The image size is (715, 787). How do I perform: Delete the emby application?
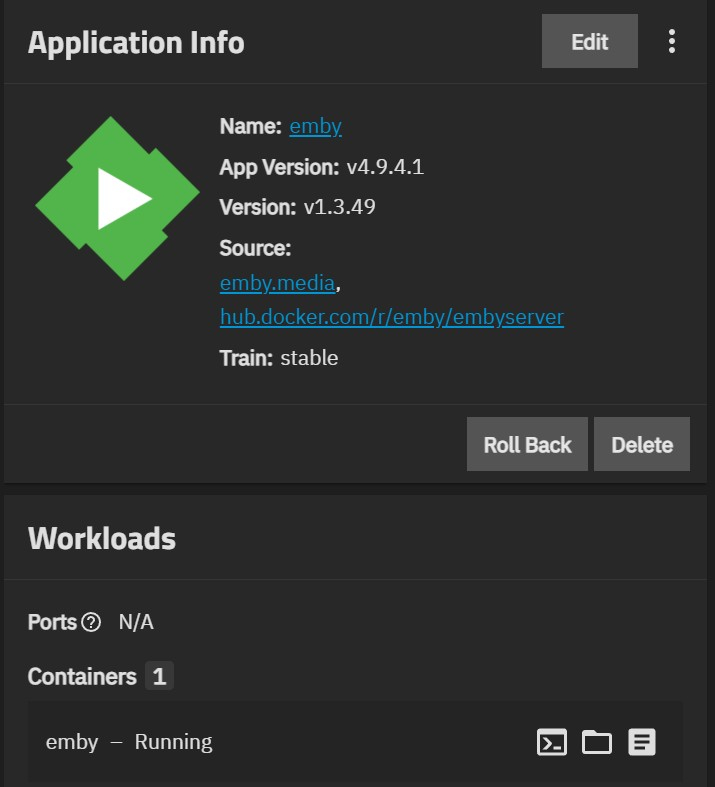point(642,444)
